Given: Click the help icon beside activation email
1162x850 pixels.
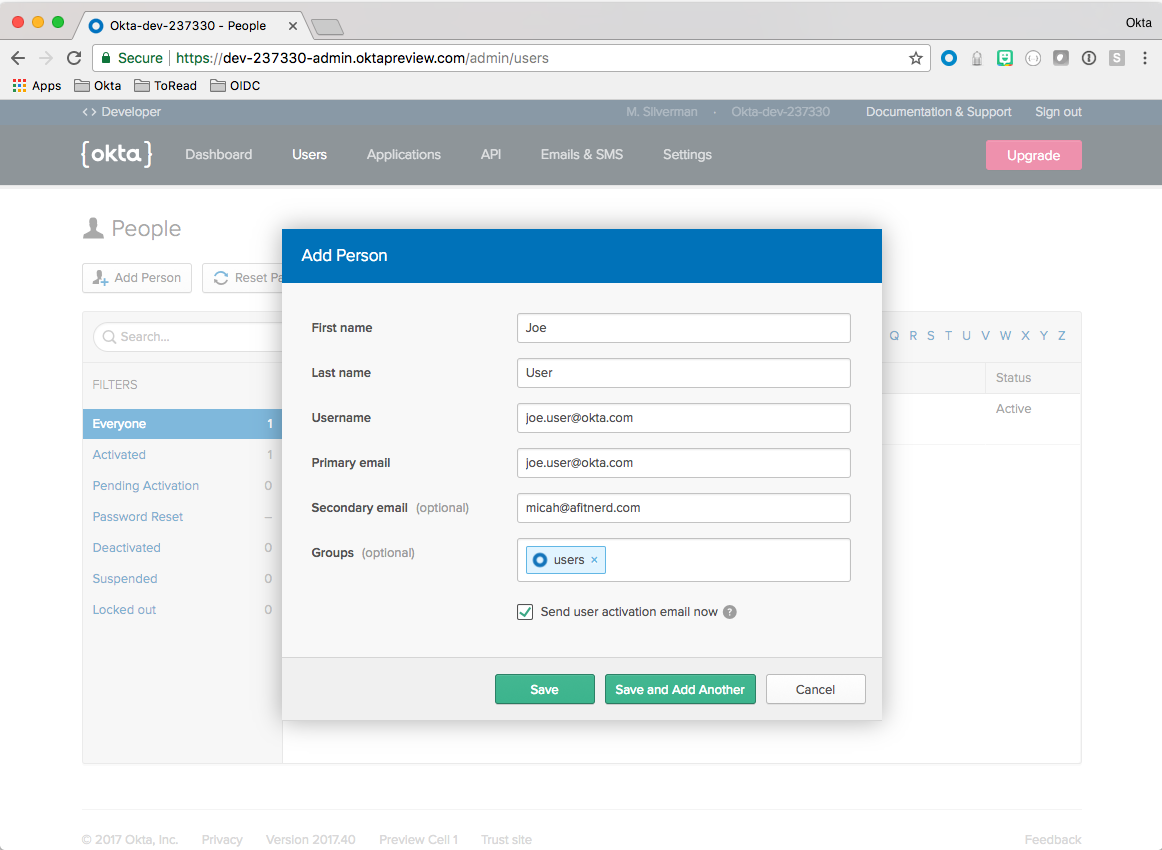Looking at the screenshot, I should point(730,612).
